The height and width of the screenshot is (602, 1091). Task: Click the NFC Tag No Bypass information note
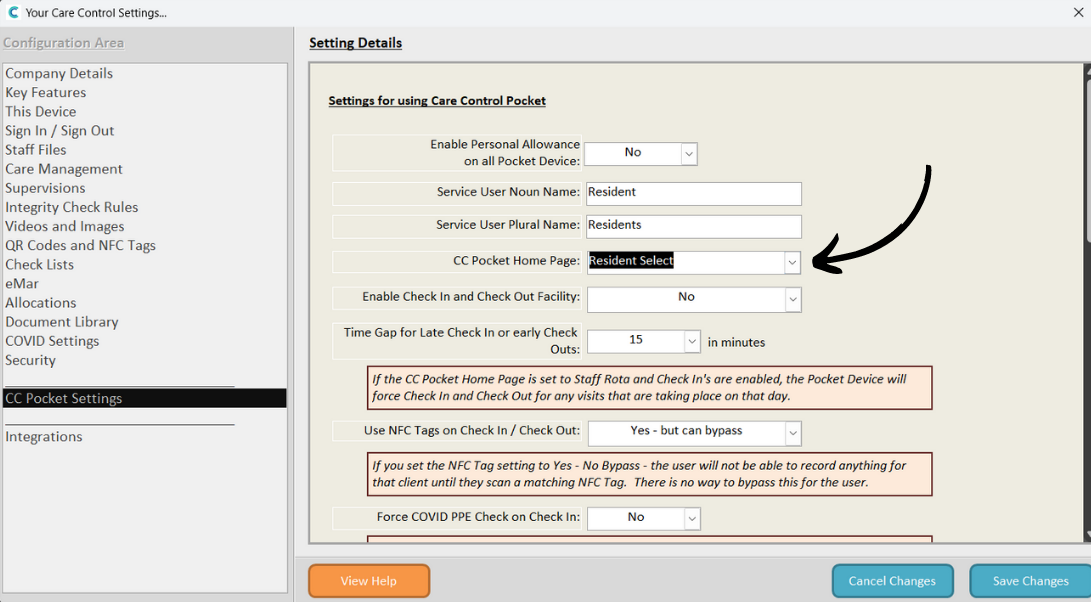649,474
